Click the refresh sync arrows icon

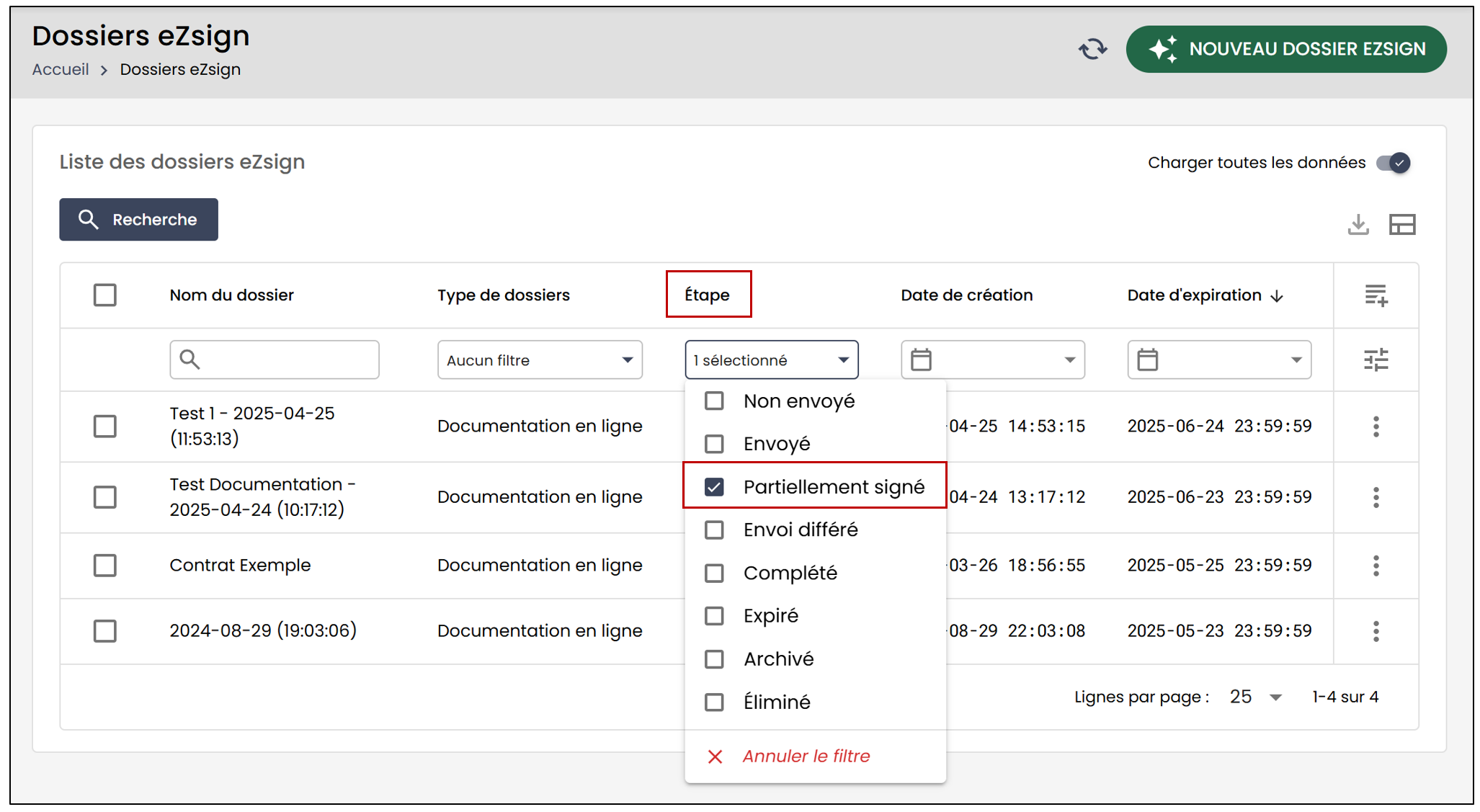click(x=1092, y=49)
